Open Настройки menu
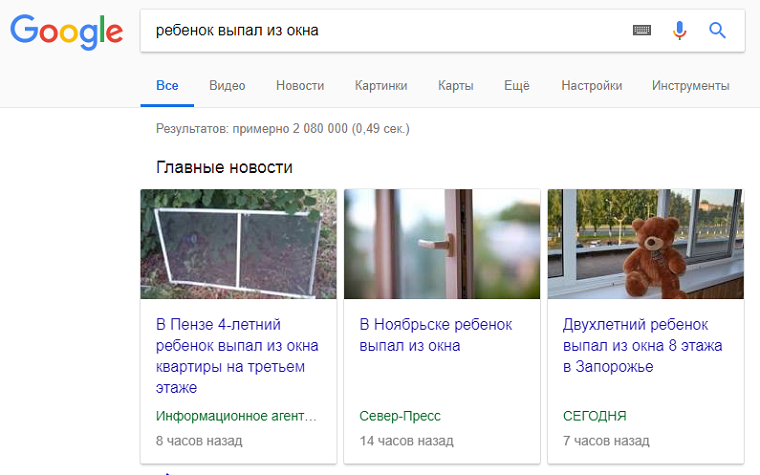The image size is (760, 475). tap(592, 86)
